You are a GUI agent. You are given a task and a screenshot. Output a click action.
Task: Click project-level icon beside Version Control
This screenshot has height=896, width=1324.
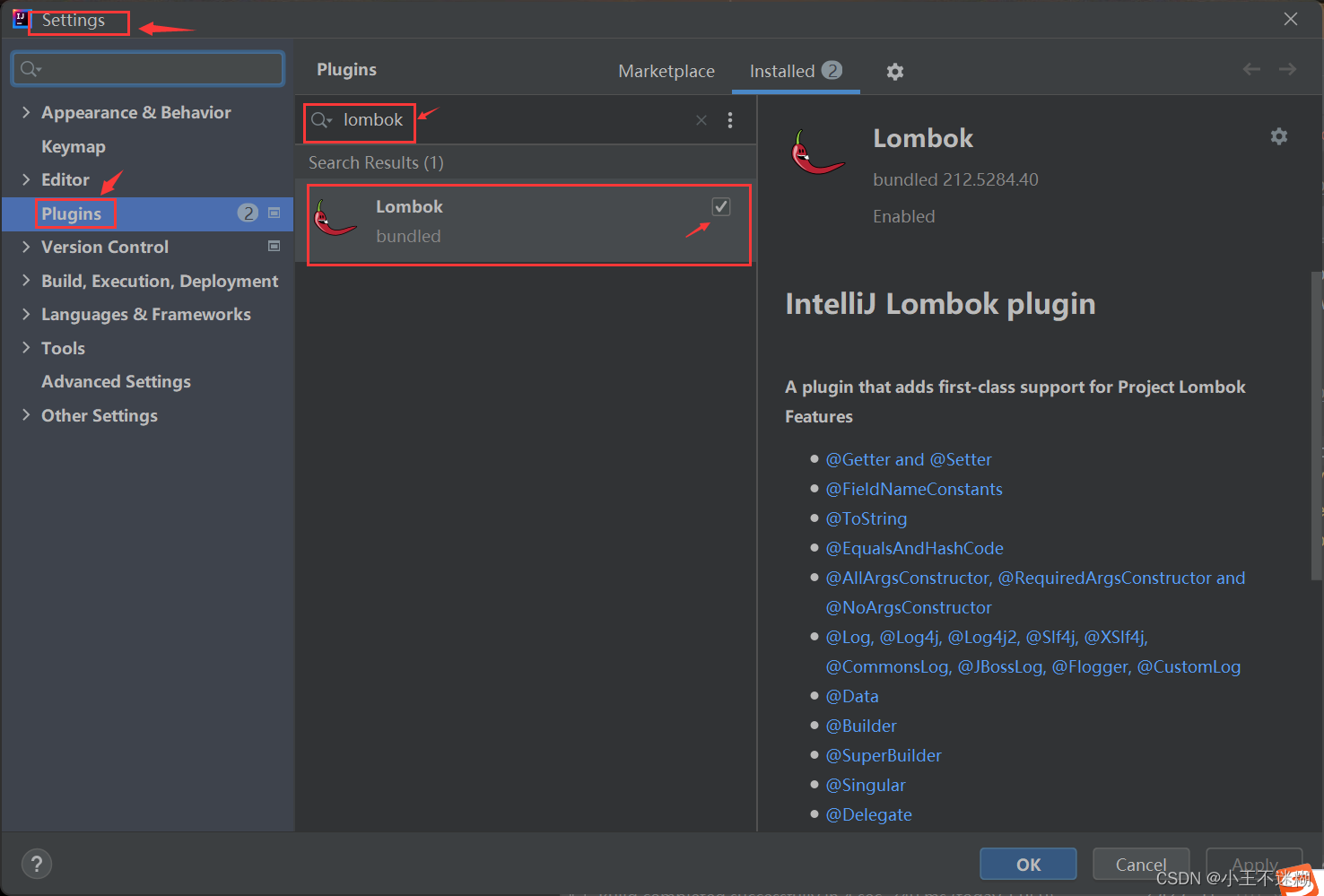tap(274, 246)
